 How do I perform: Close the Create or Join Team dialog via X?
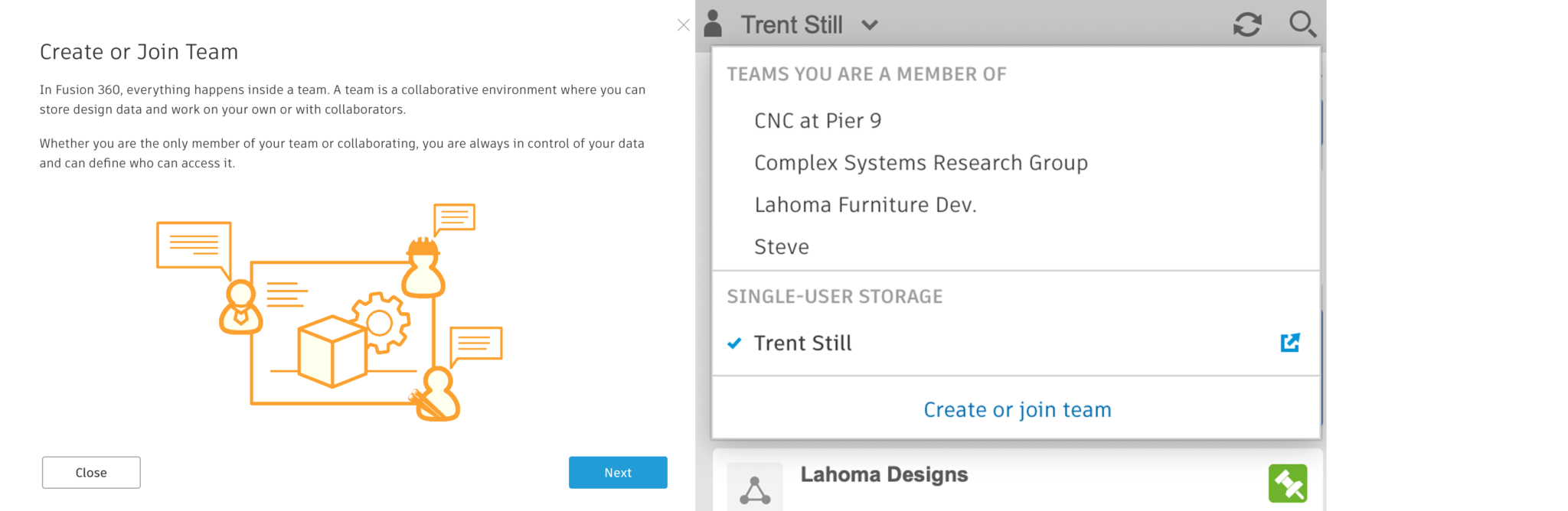pos(684,25)
